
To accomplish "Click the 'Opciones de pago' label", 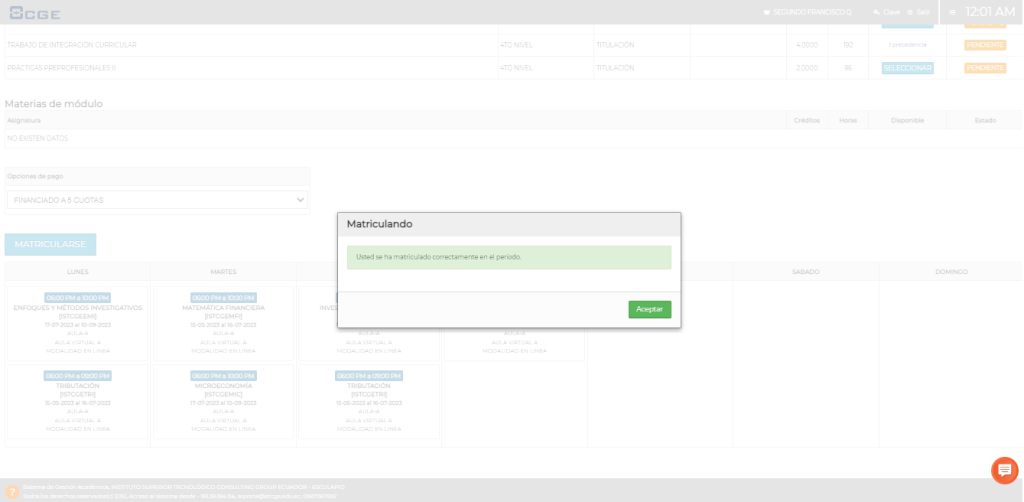I will pyautogui.click(x=35, y=176).
